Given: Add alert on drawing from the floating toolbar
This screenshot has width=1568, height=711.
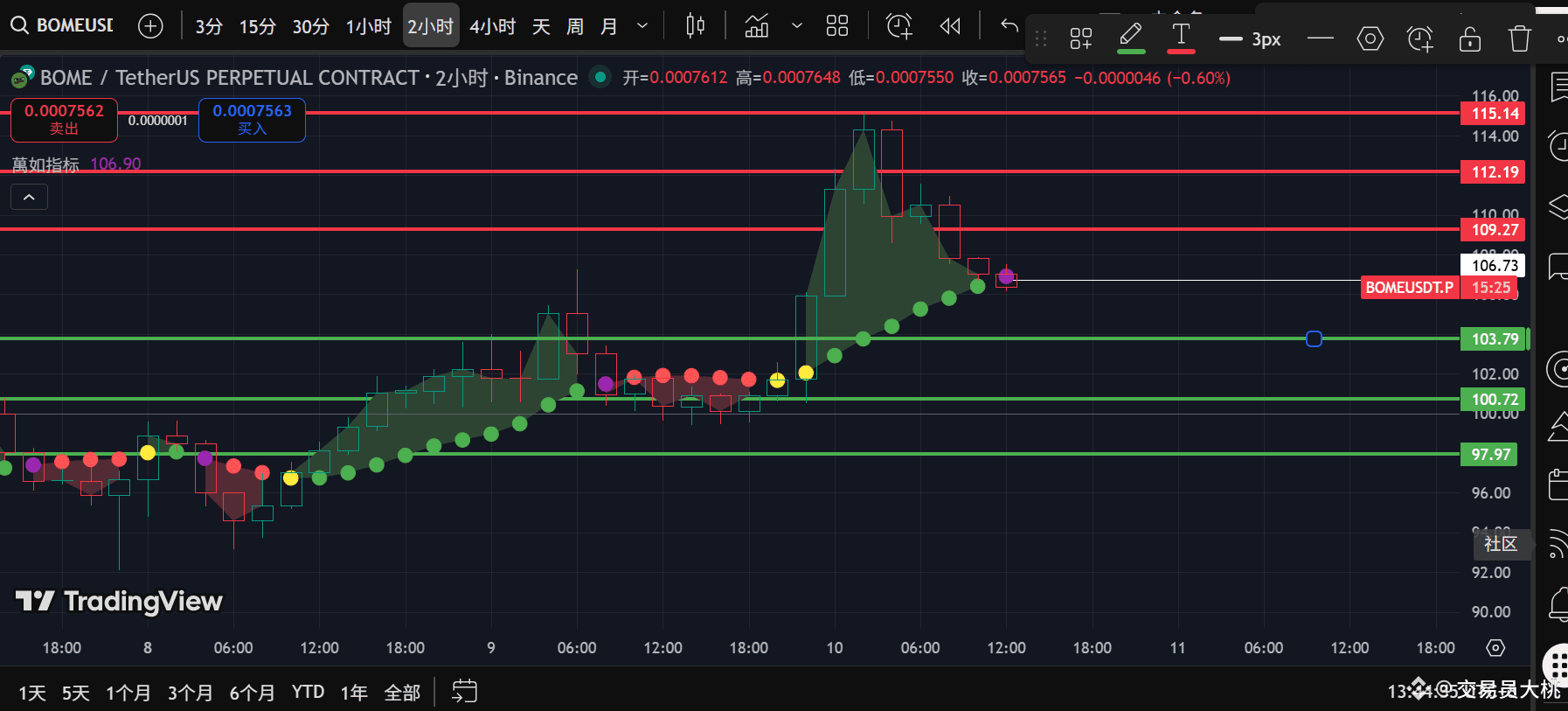Looking at the screenshot, I should (1420, 38).
